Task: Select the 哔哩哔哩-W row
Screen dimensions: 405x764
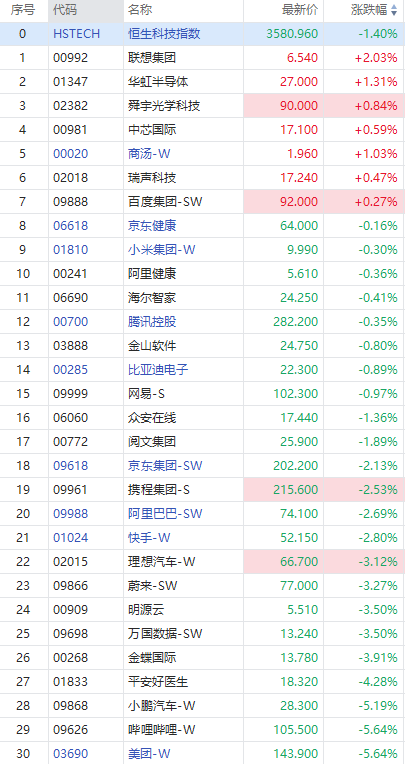Action: 202,729
